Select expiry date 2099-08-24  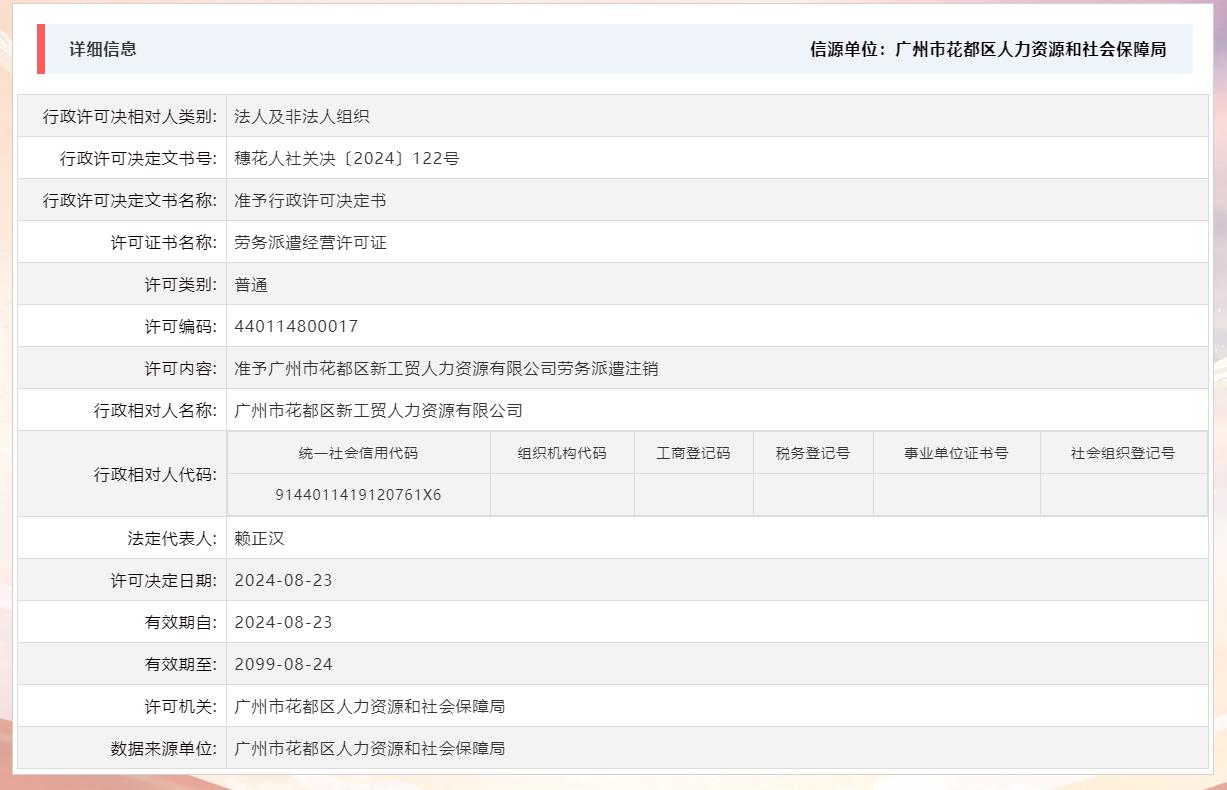(x=283, y=664)
